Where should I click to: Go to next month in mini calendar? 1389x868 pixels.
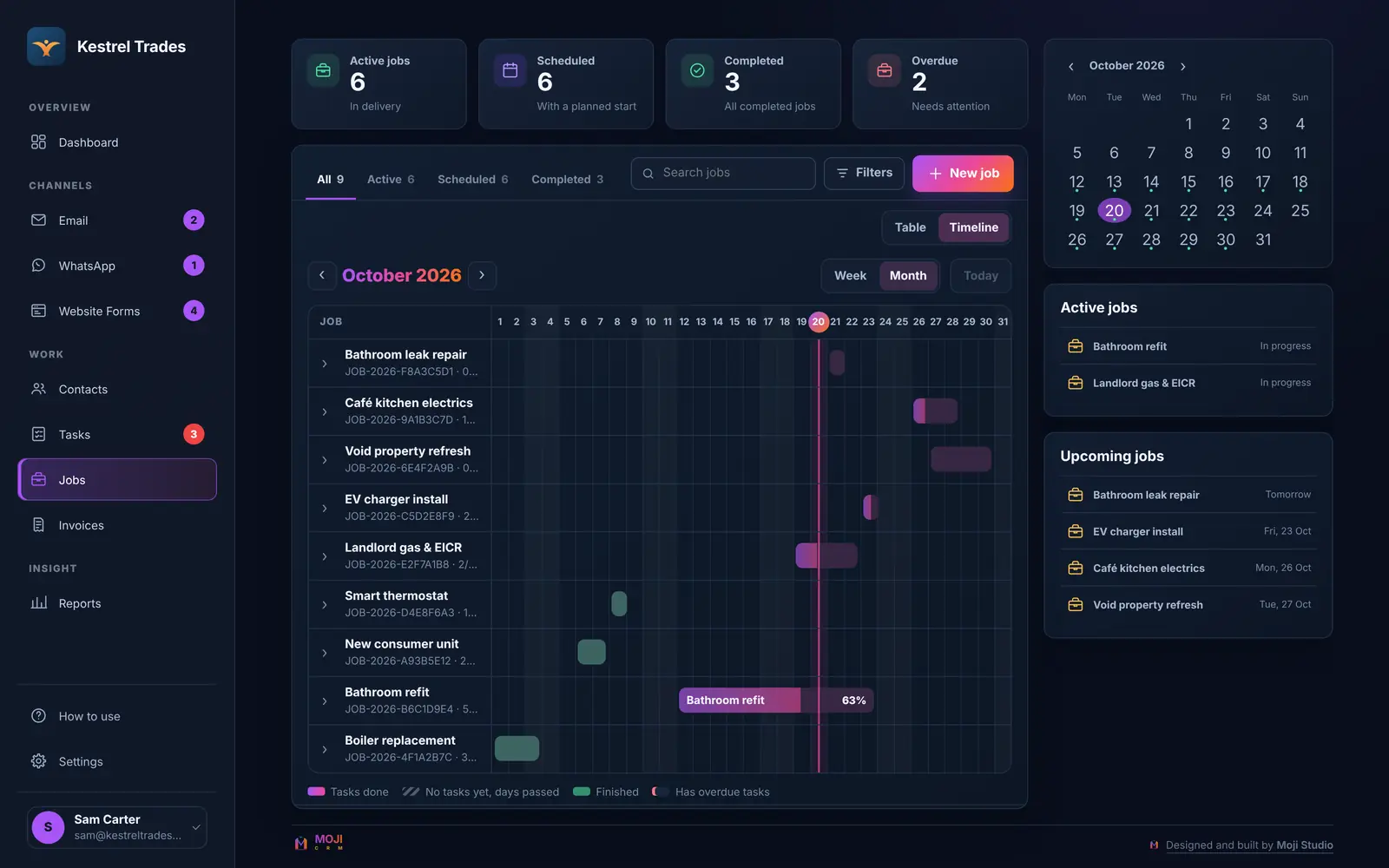tap(1182, 67)
